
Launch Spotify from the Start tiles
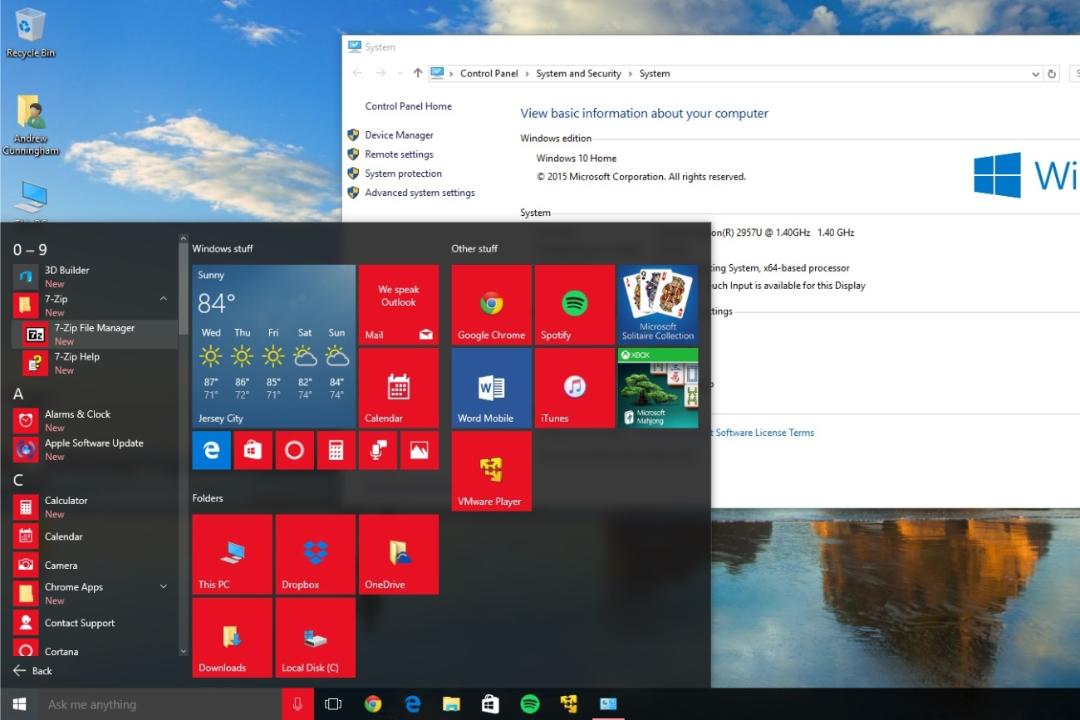pos(574,305)
